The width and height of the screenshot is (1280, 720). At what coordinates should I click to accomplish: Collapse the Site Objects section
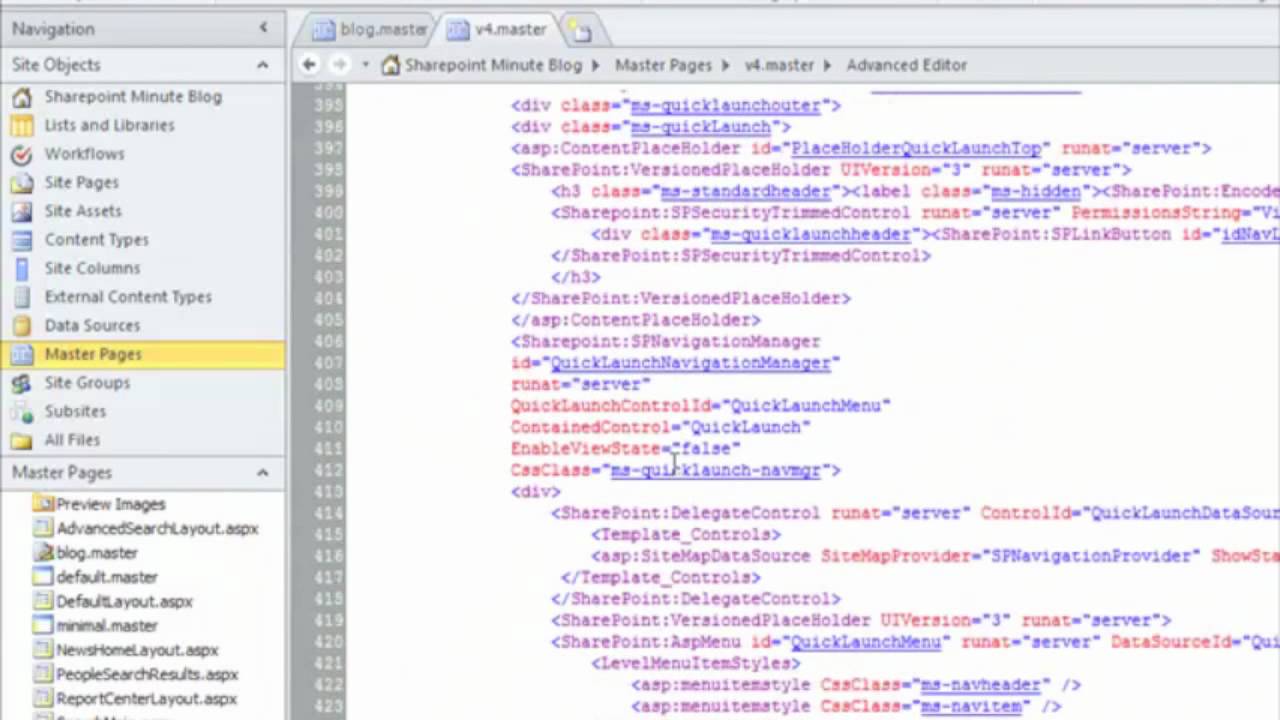coord(262,65)
